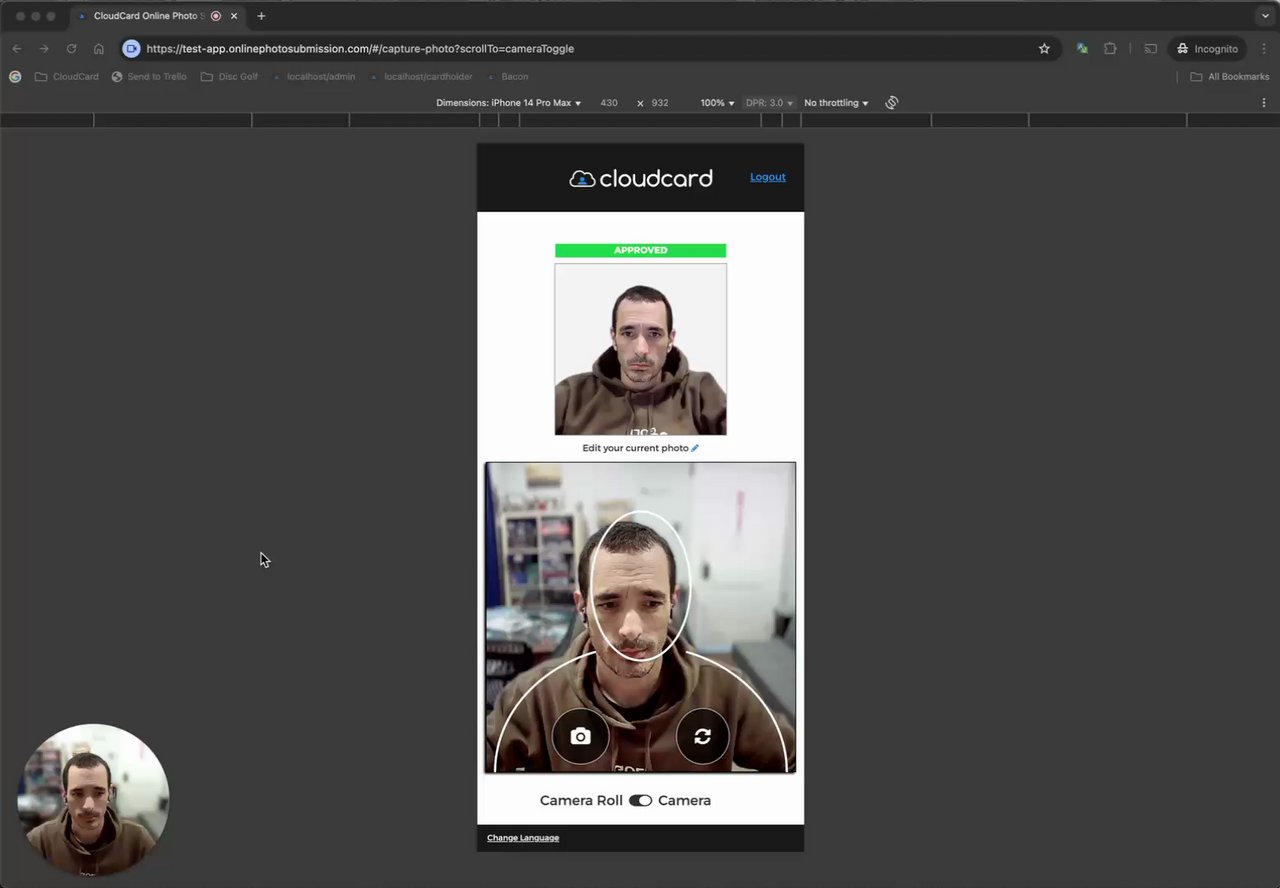Click the viewport height field showing 932
Screen dimensions: 1280x888
point(660,103)
